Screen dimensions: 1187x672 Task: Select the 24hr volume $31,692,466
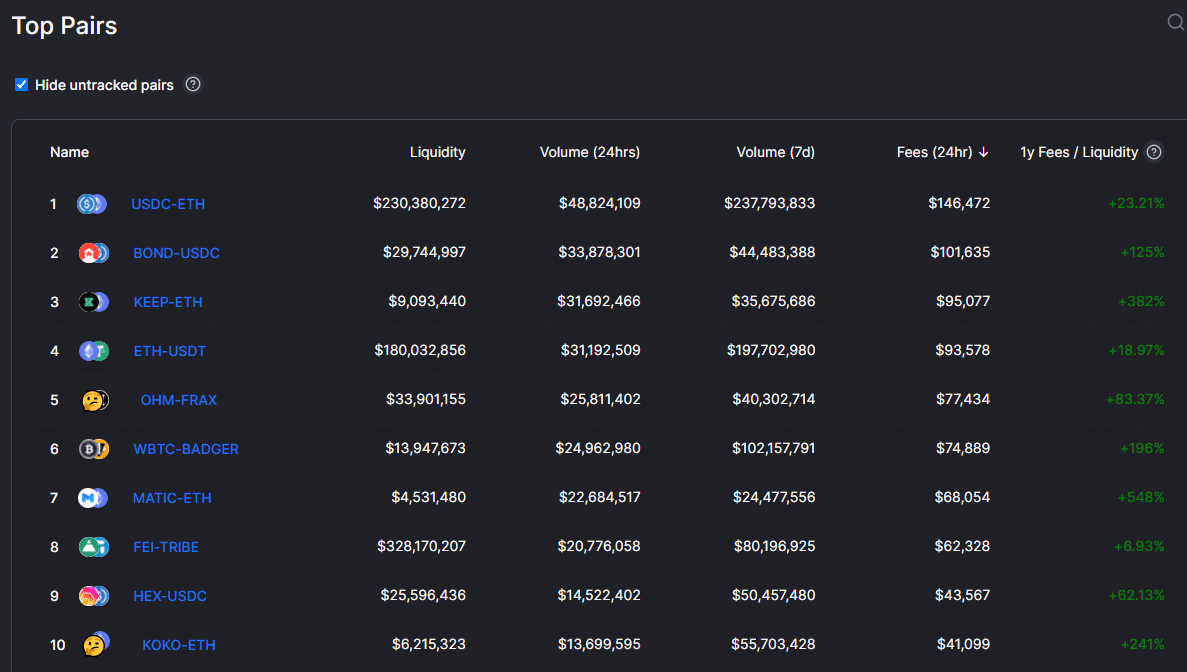tap(599, 301)
